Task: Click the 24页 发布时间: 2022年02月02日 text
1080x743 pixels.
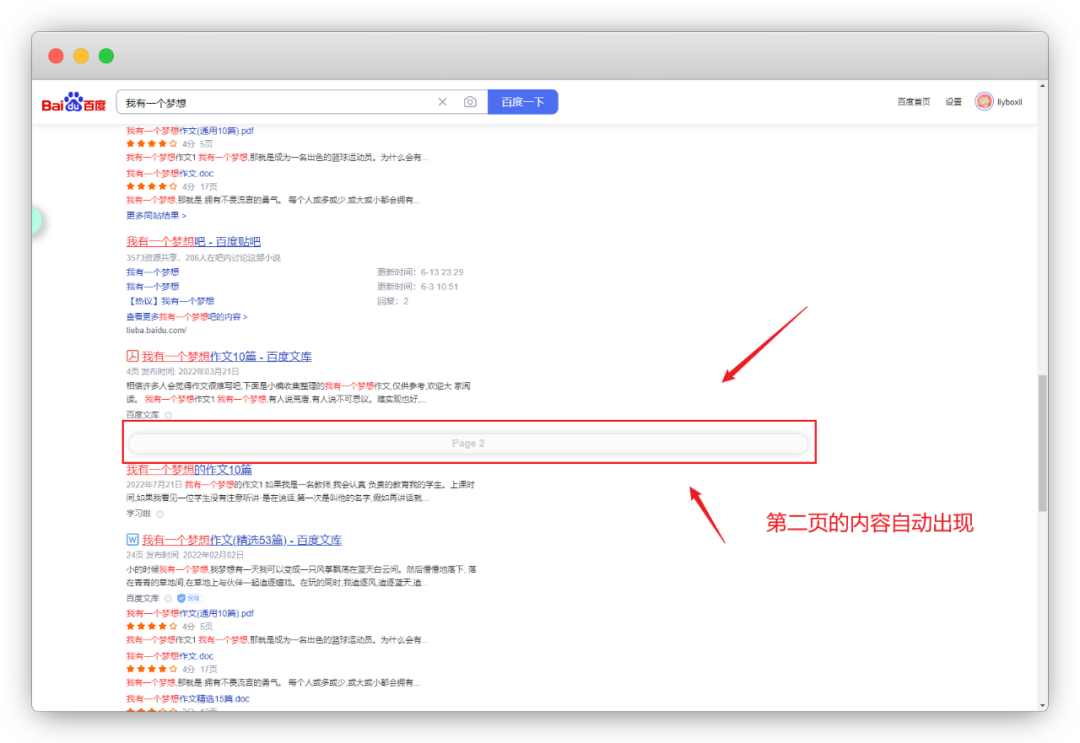Action: click(185, 554)
